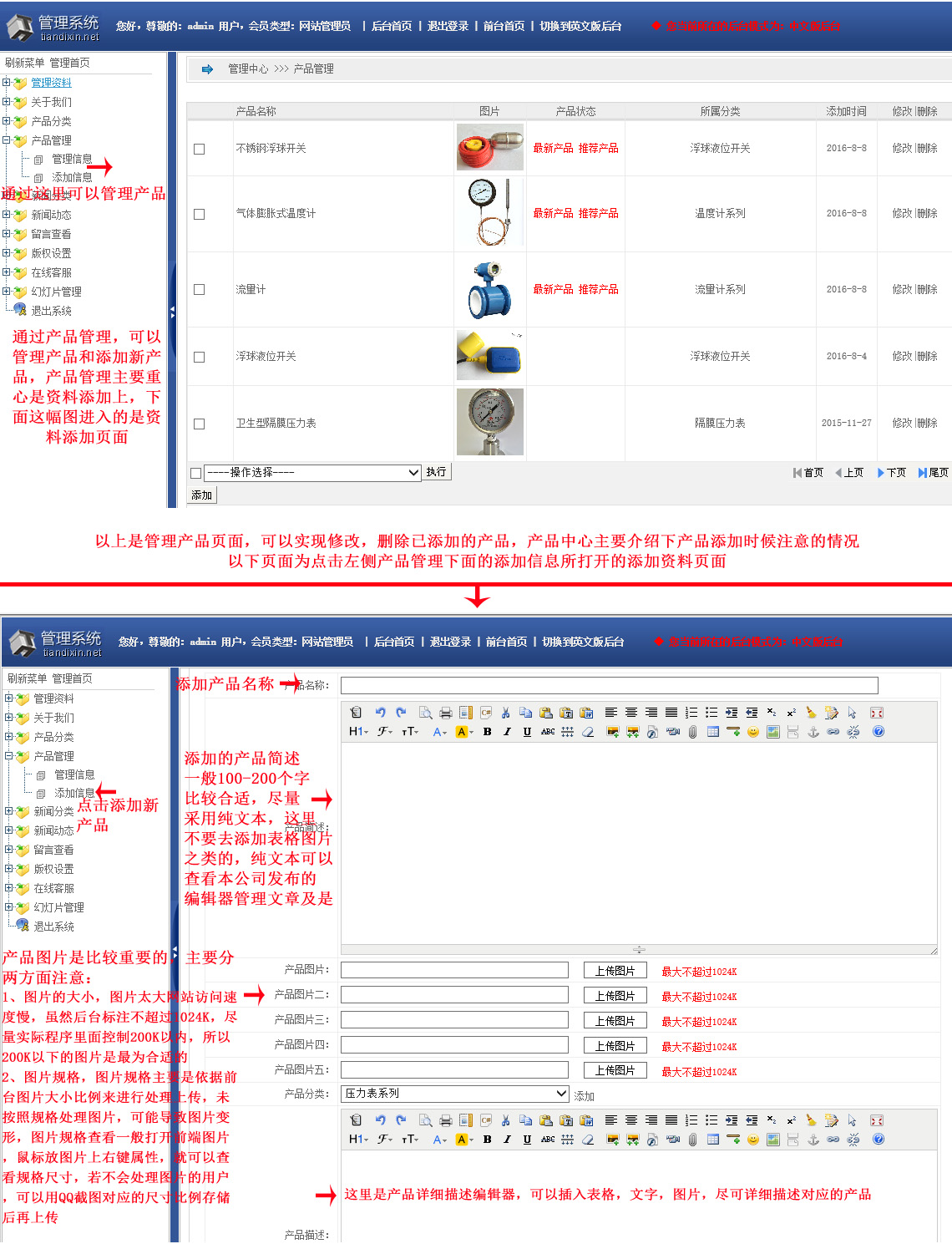
Task: Select the 流量计 product row checkbox
Action: [x=199, y=290]
